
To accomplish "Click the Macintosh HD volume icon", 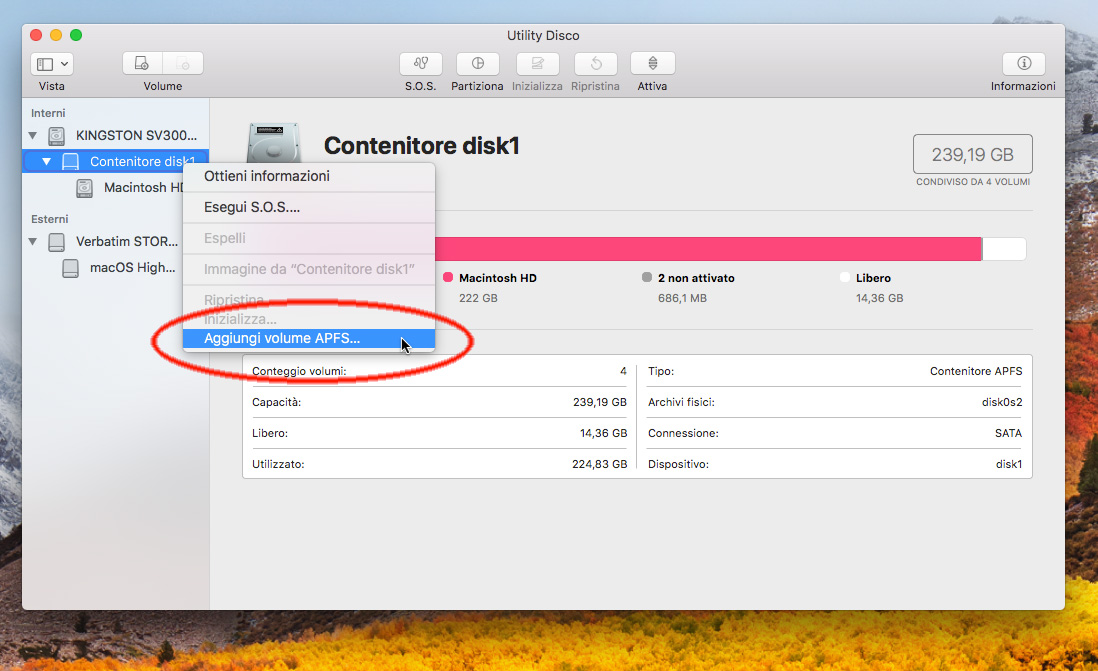I will click(x=84, y=188).
